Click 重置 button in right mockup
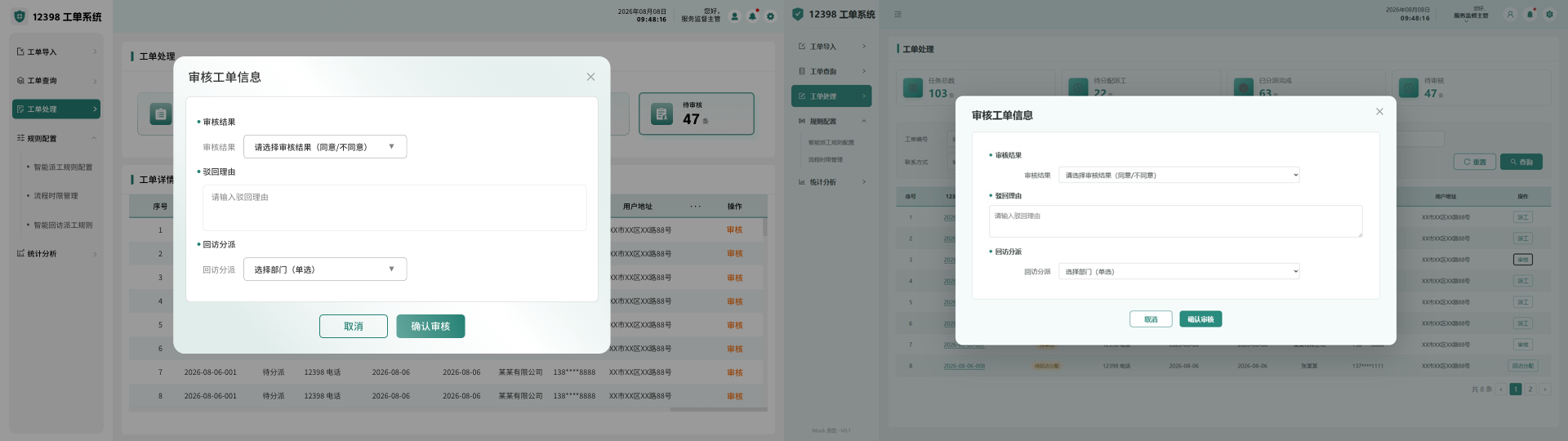Screen dimensions: 1568x441 coord(1475,162)
